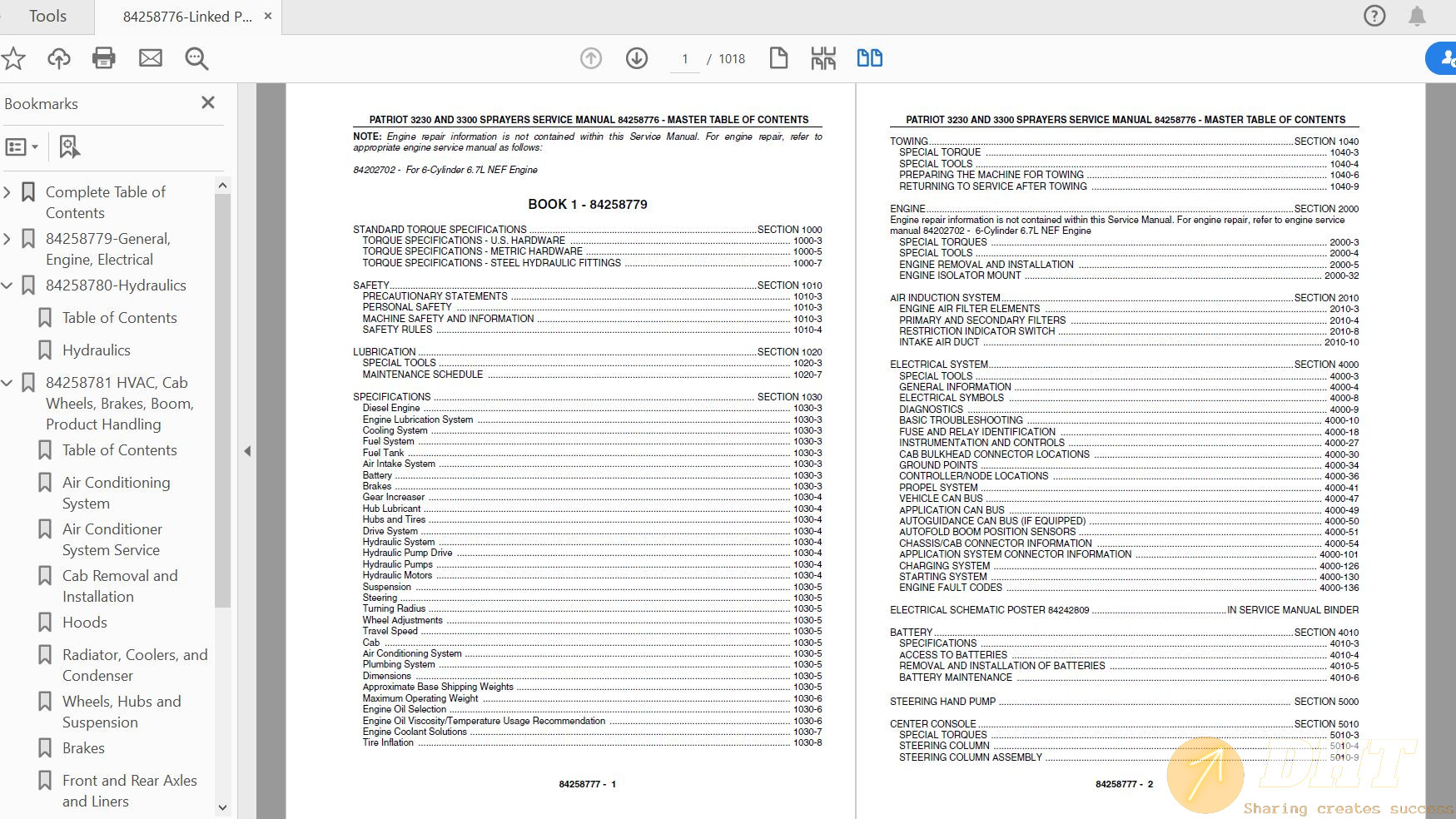
Task: Click the bookmarks panel scrollbar thumb
Action: coord(222,400)
